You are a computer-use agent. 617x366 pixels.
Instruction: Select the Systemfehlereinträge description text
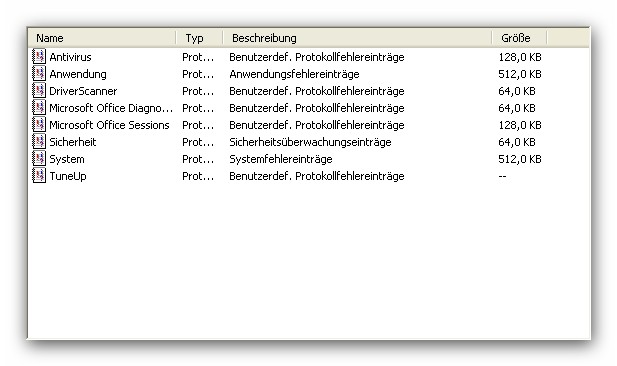[281, 159]
